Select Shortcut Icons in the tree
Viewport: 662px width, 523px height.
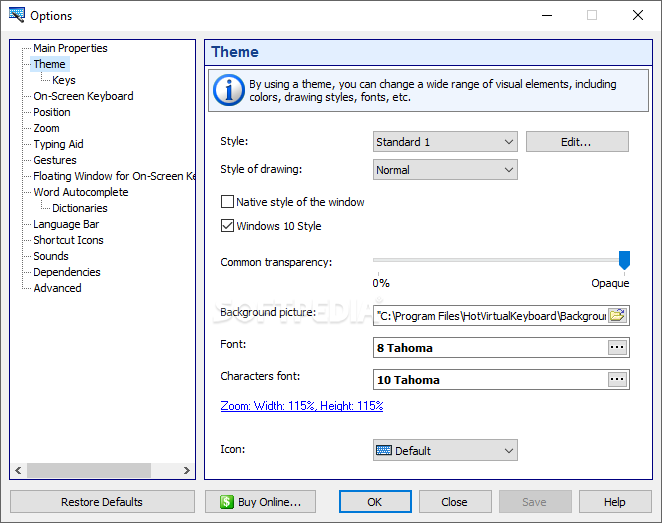68,240
